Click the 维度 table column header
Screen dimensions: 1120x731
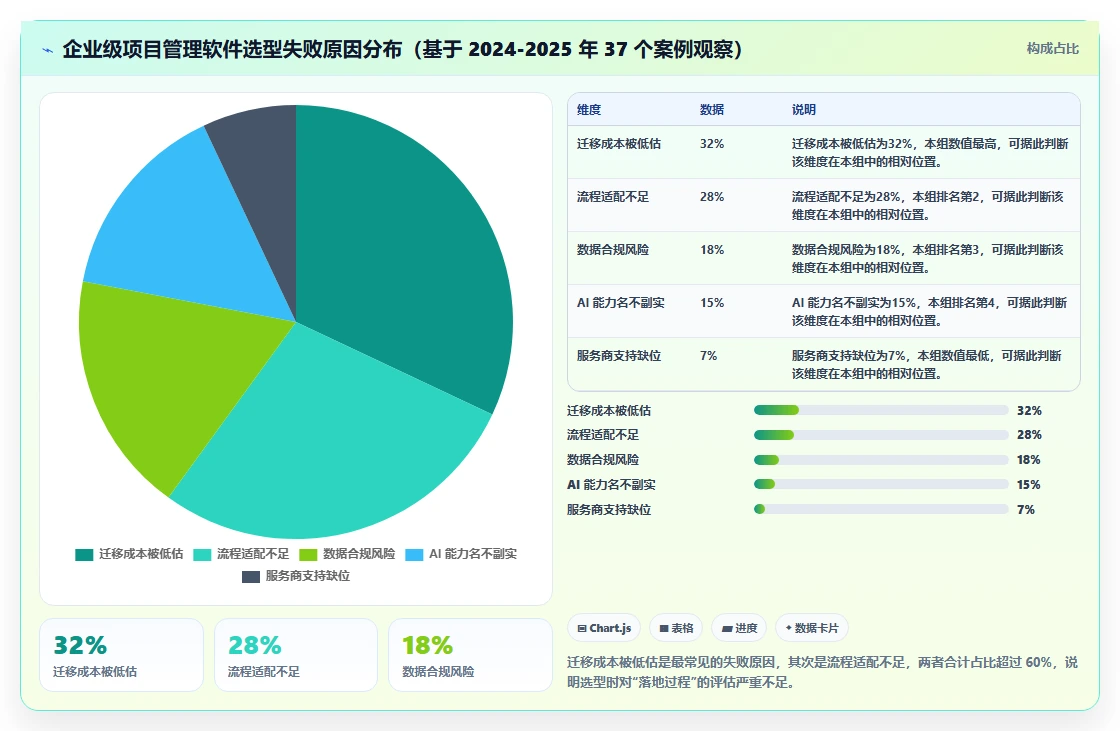(x=589, y=110)
